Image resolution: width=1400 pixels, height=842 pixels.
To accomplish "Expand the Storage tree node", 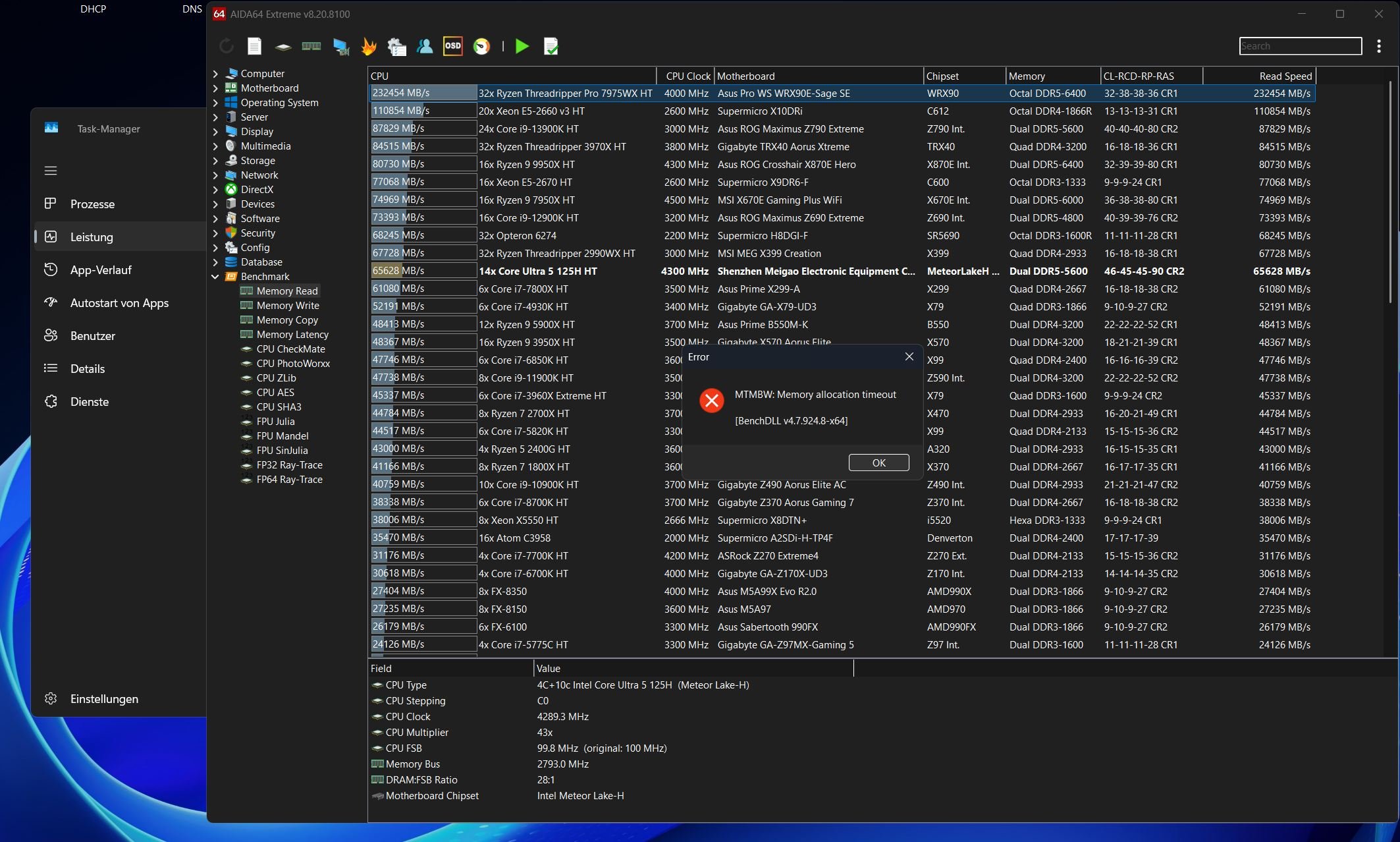I will coord(215,161).
